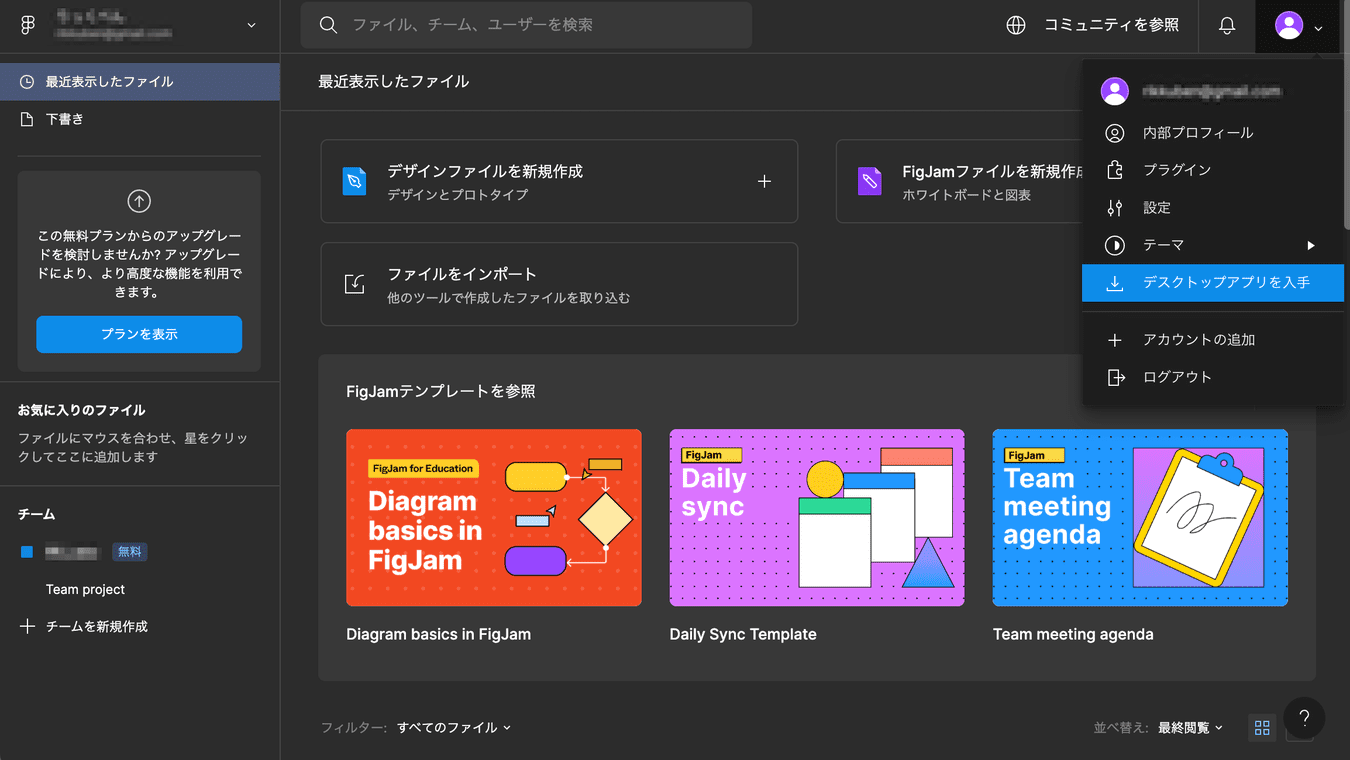Click the notification bell icon
Screen dimensions: 1350x760
tap(1227, 26)
